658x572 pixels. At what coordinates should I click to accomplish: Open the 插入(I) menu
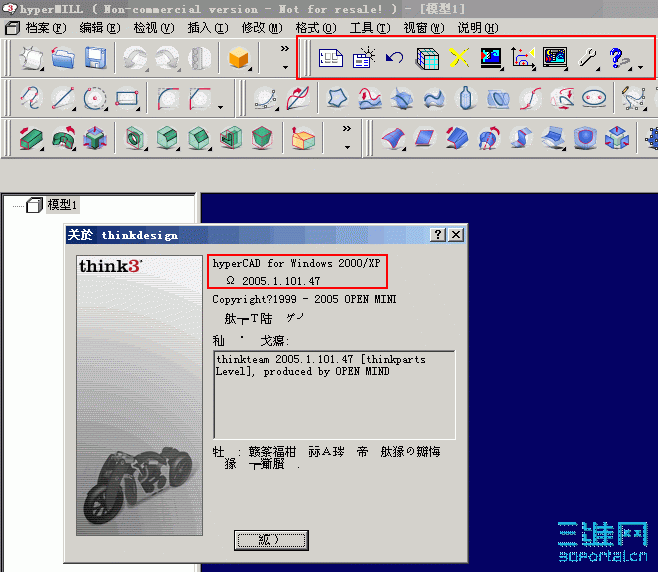tap(208, 28)
